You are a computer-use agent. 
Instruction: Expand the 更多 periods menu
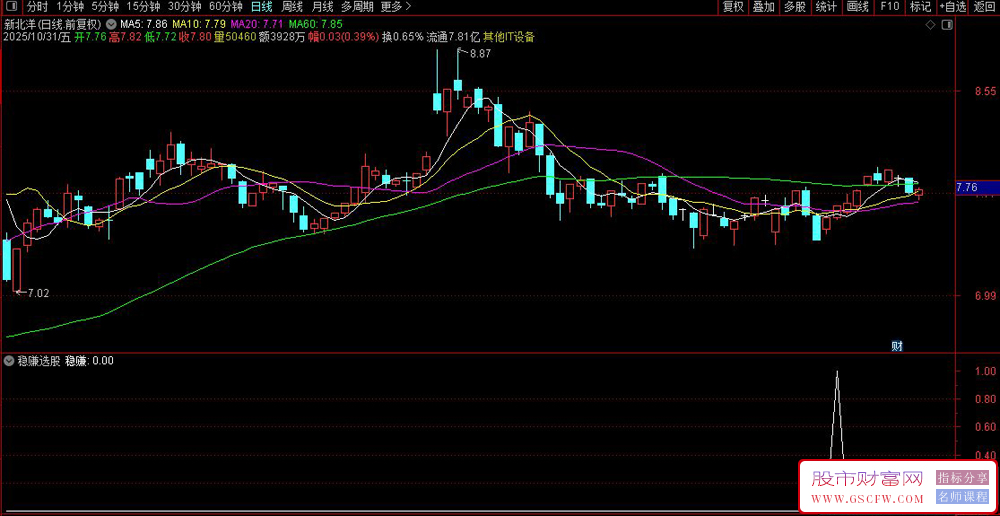[x=395, y=7]
